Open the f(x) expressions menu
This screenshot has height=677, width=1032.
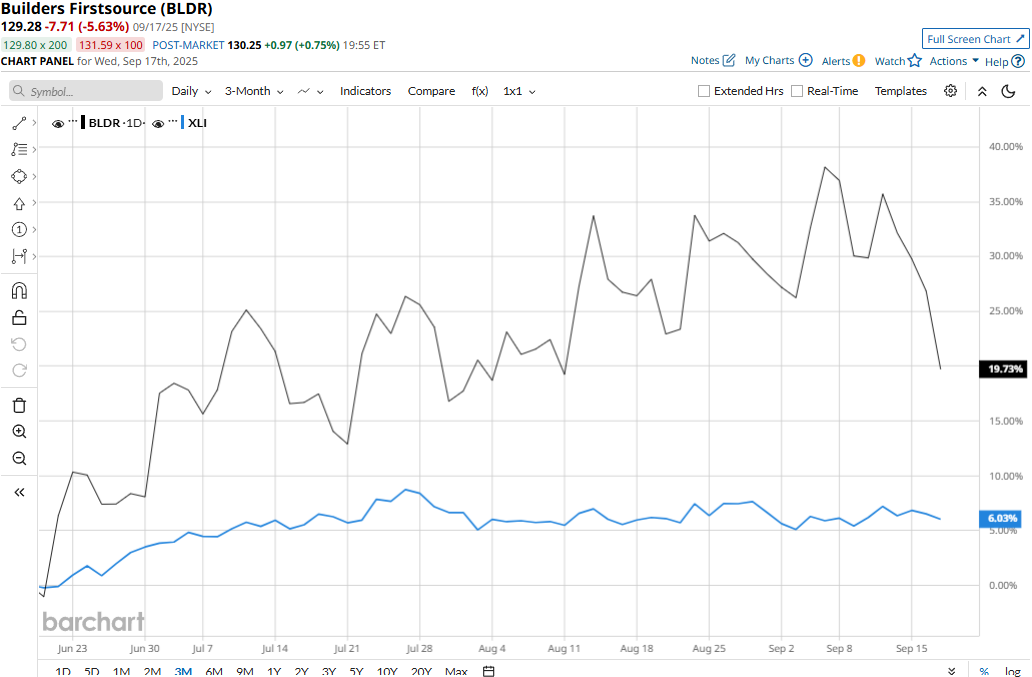pyautogui.click(x=480, y=91)
